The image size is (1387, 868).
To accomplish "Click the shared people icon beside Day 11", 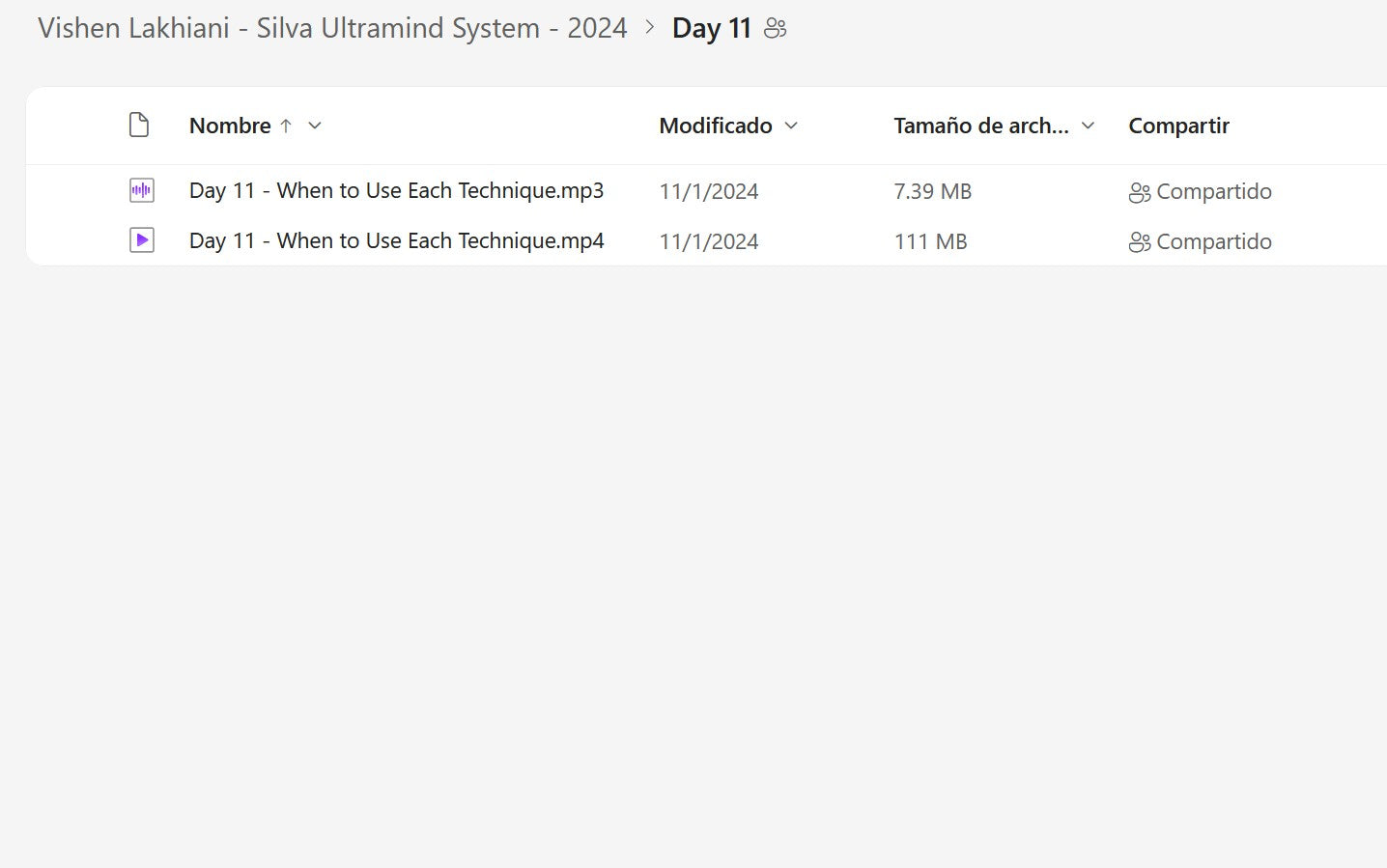I will point(776,29).
